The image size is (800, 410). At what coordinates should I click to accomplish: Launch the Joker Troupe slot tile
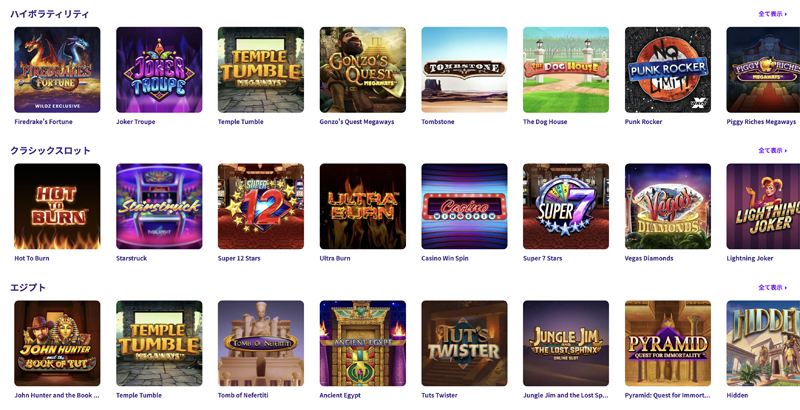tap(159, 70)
